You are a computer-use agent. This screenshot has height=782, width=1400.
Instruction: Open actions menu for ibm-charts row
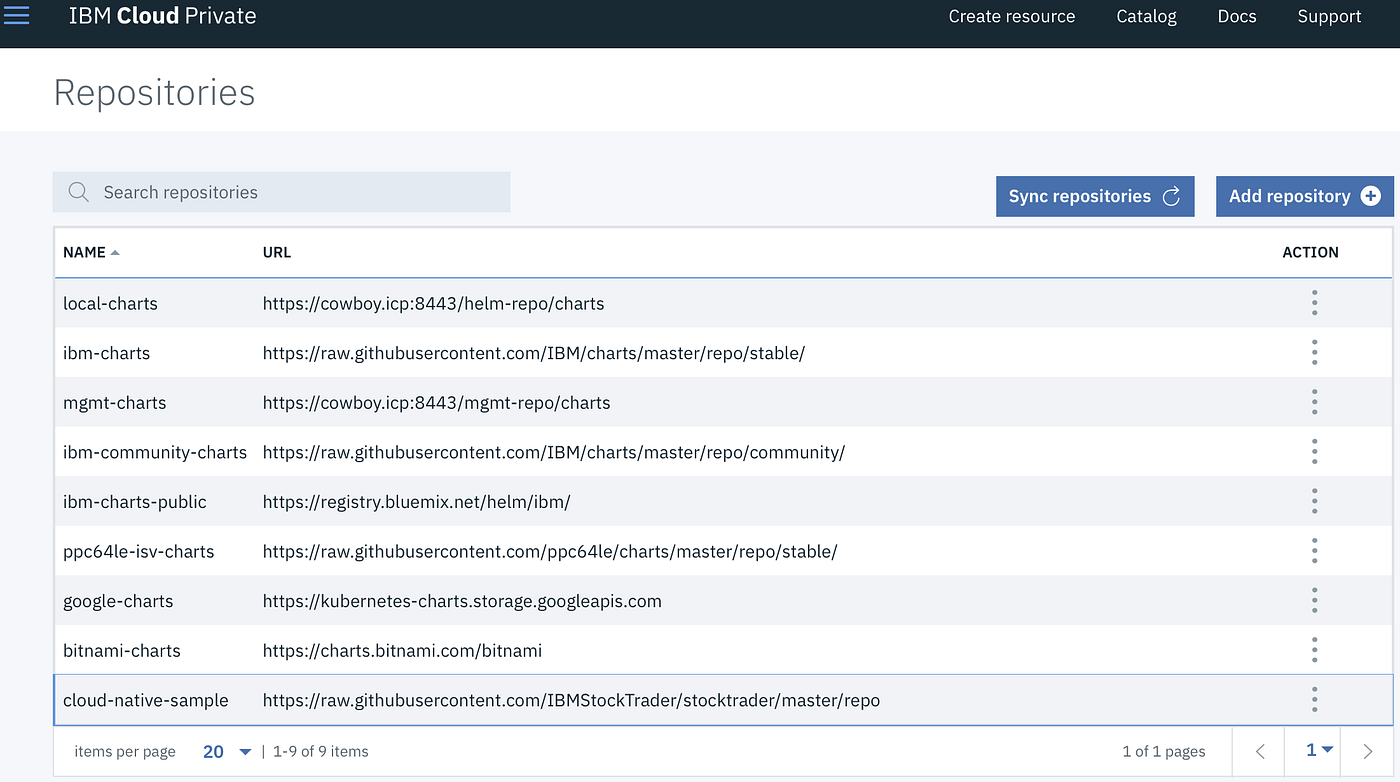click(1314, 352)
